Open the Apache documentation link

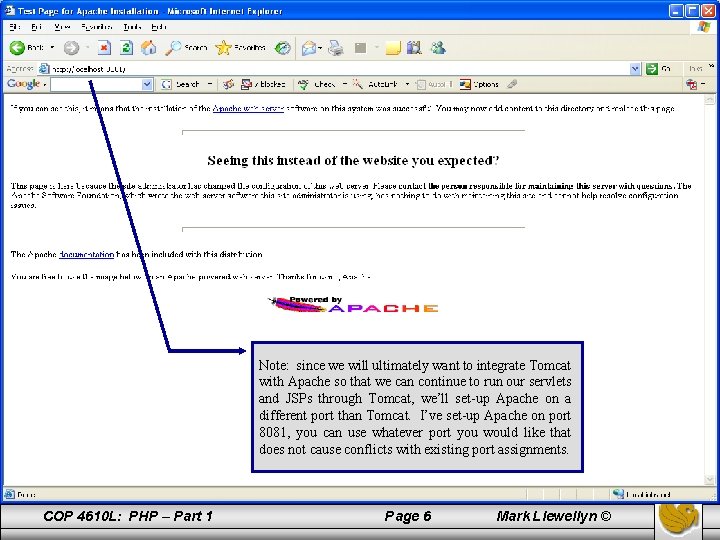click(86, 254)
